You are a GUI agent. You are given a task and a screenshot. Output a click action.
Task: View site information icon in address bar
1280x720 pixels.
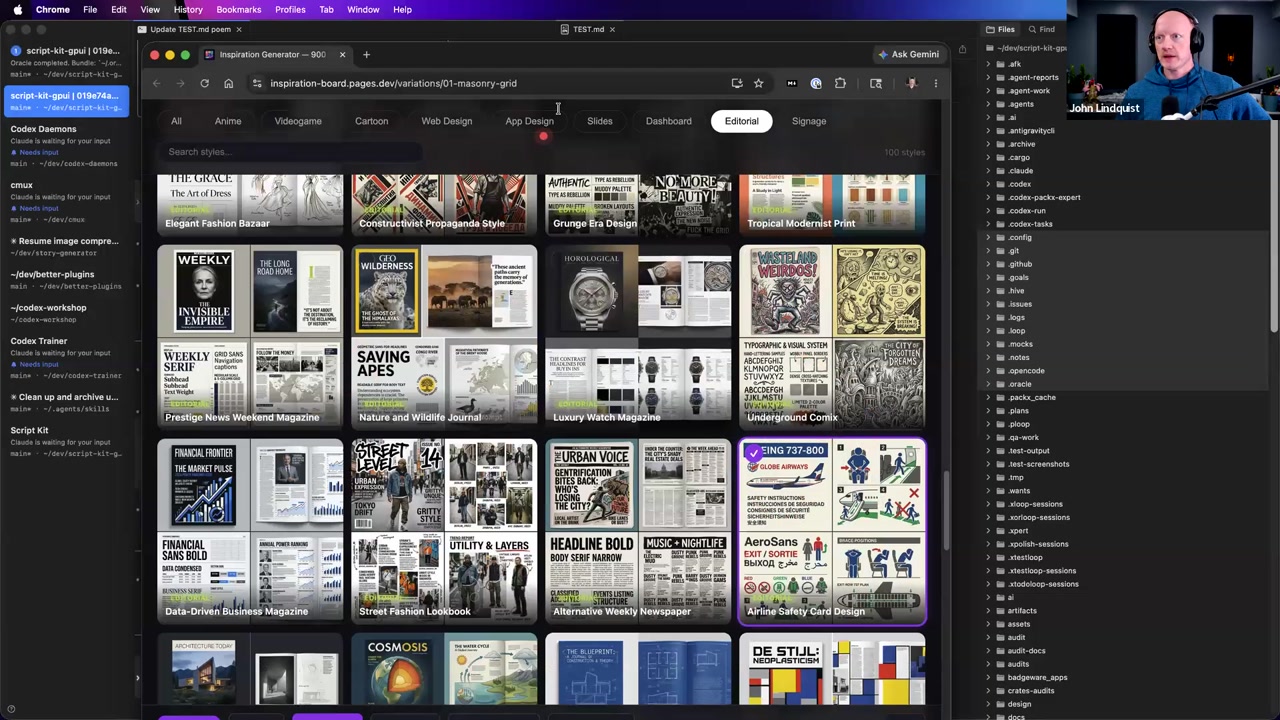[257, 84]
